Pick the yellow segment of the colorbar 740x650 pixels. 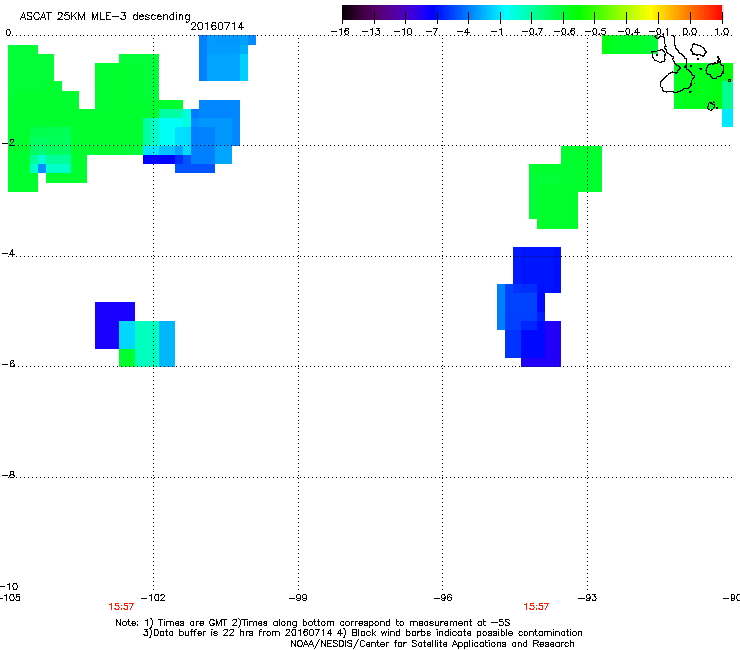[652, 13]
